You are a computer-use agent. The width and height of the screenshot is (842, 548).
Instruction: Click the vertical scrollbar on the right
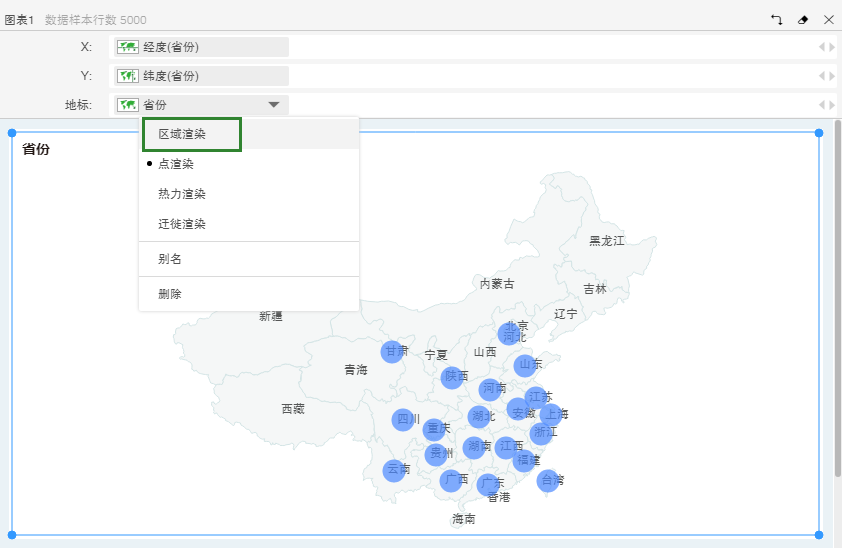point(838,298)
